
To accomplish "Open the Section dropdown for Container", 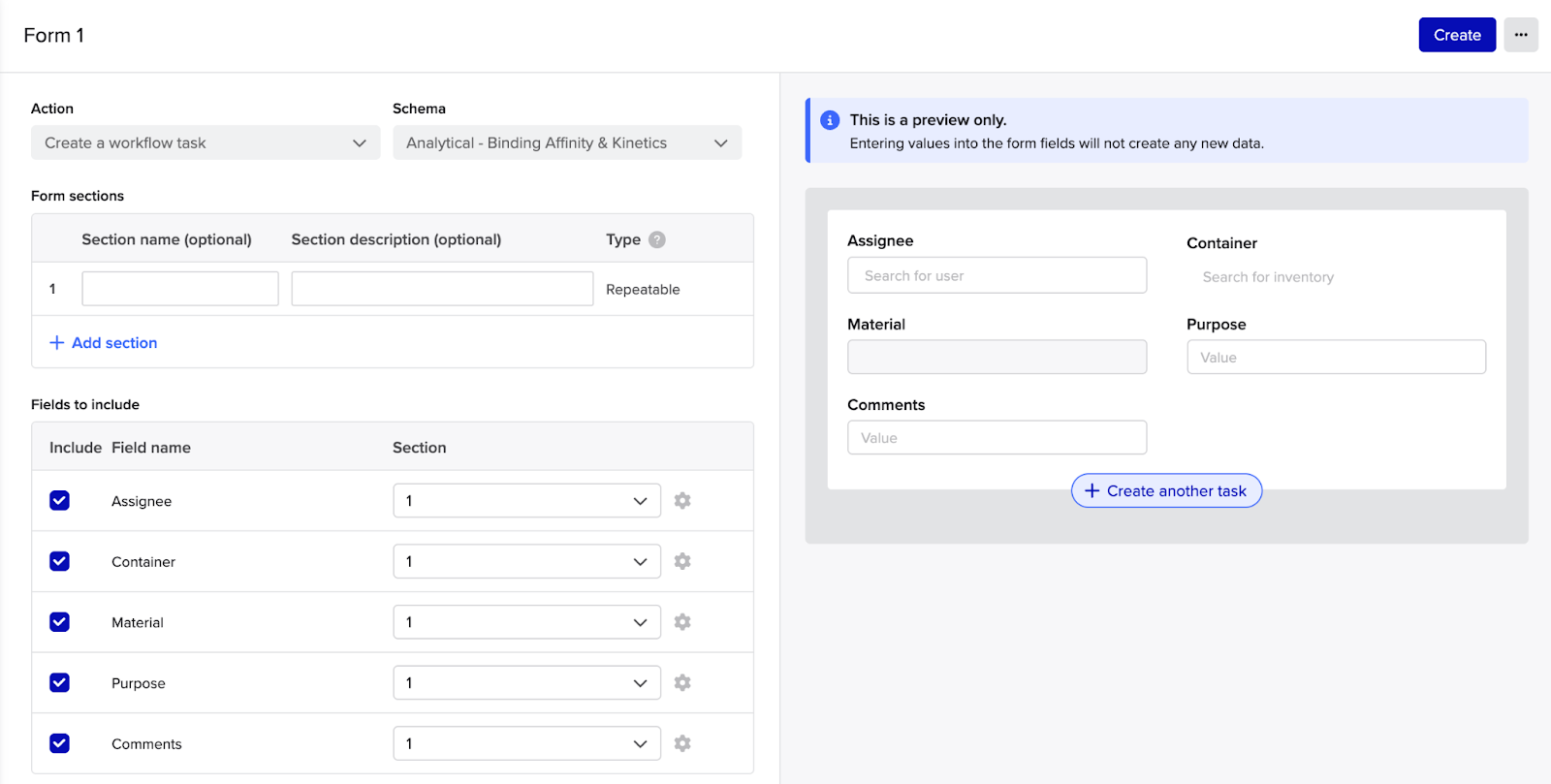I will click(x=526, y=562).
